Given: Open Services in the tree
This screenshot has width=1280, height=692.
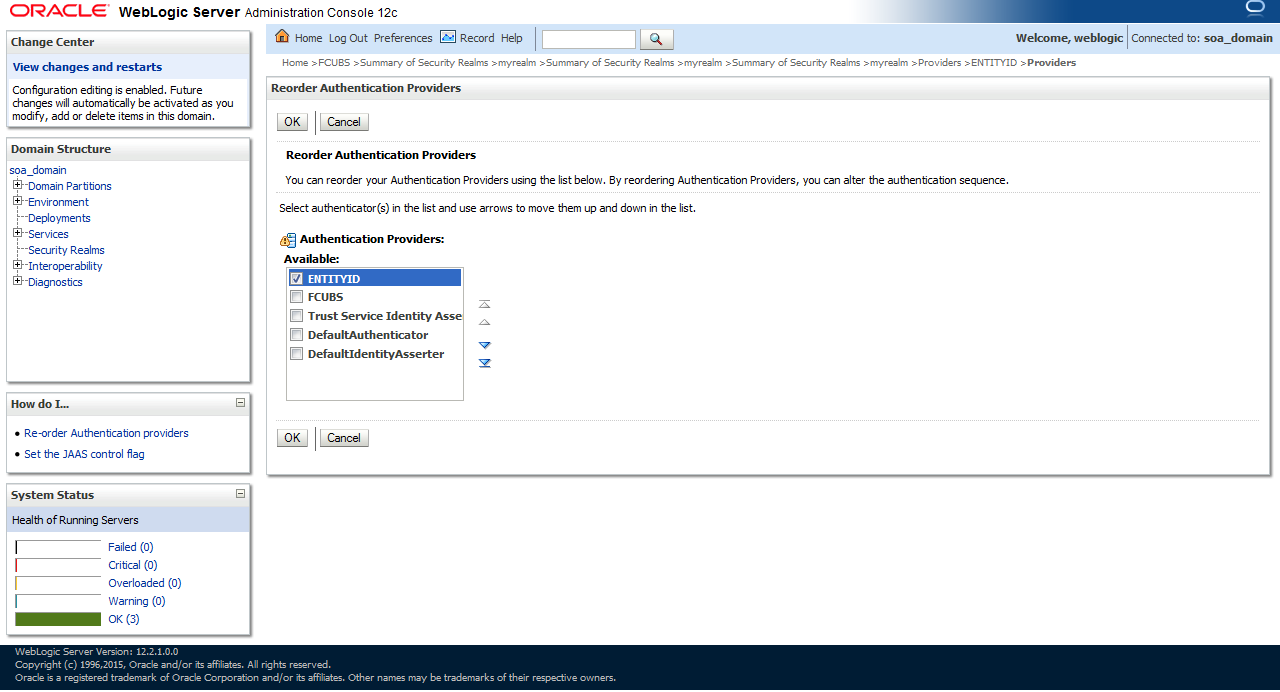Looking at the screenshot, I should coord(48,234).
